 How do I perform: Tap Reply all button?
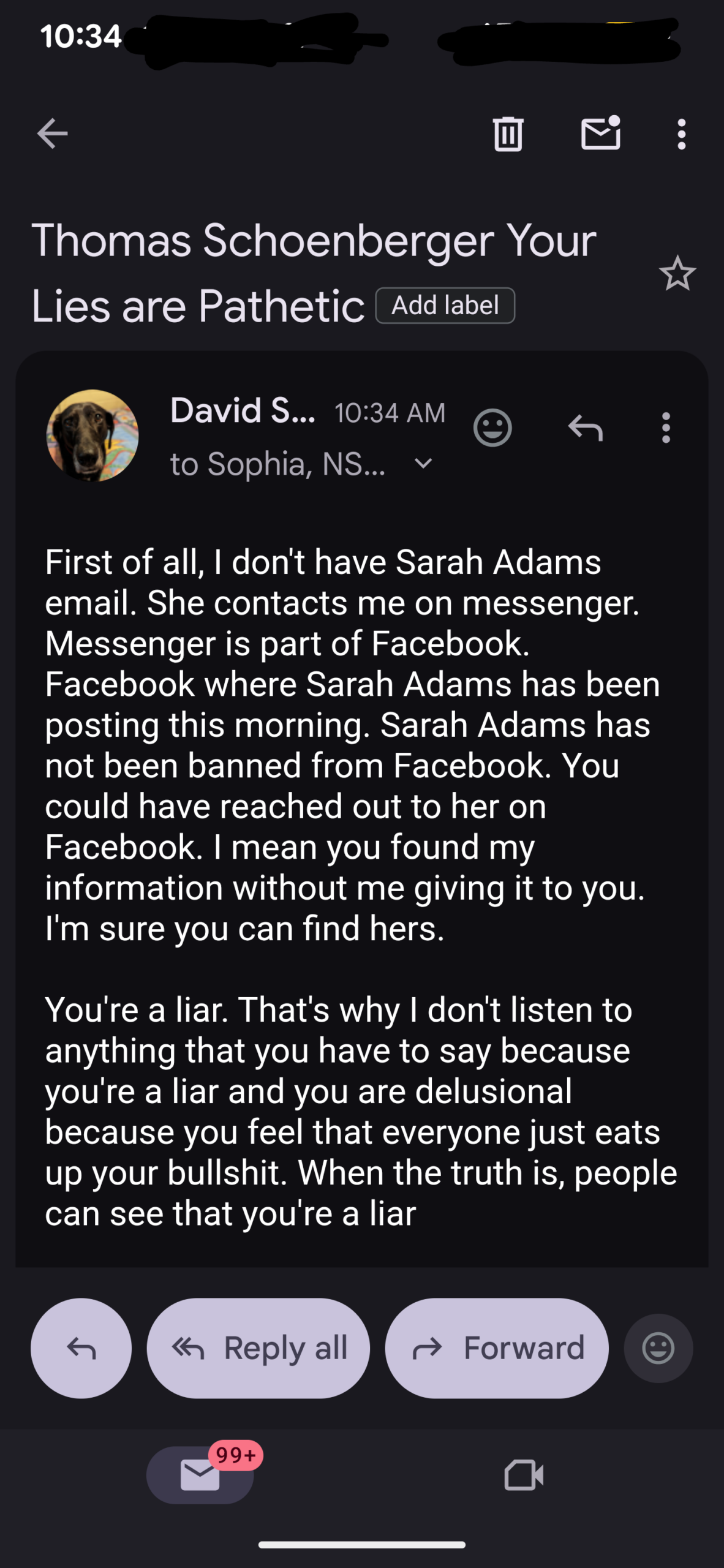pos(258,1348)
